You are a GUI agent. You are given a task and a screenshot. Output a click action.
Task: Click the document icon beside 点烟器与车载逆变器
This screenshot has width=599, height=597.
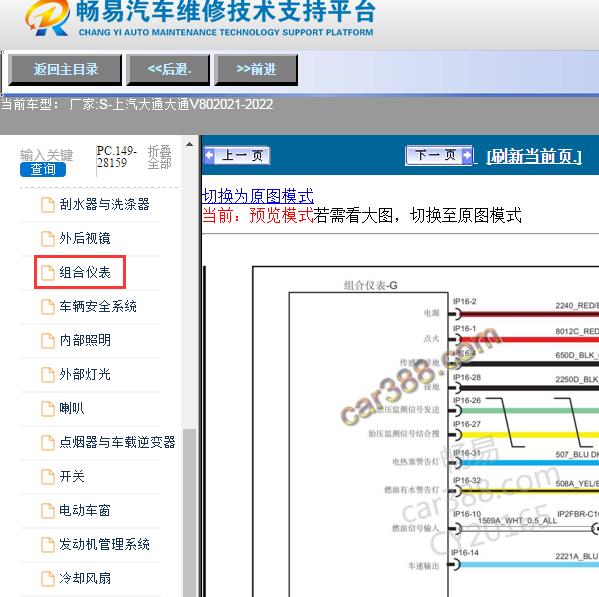click(48, 443)
